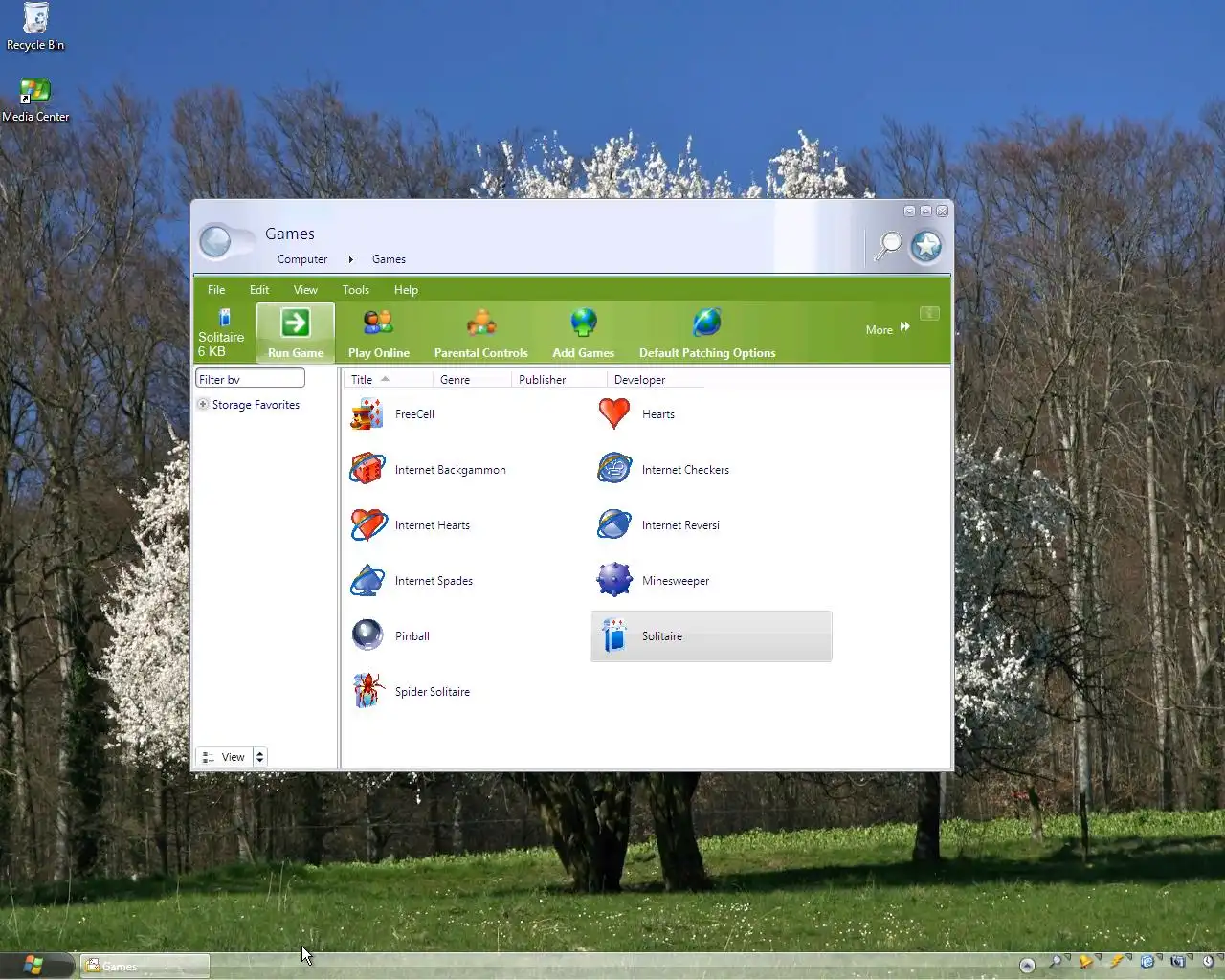1225x980 pixels.
Task: Select the Media Center desktop shortcut
Action: click(x=35, y=100)
